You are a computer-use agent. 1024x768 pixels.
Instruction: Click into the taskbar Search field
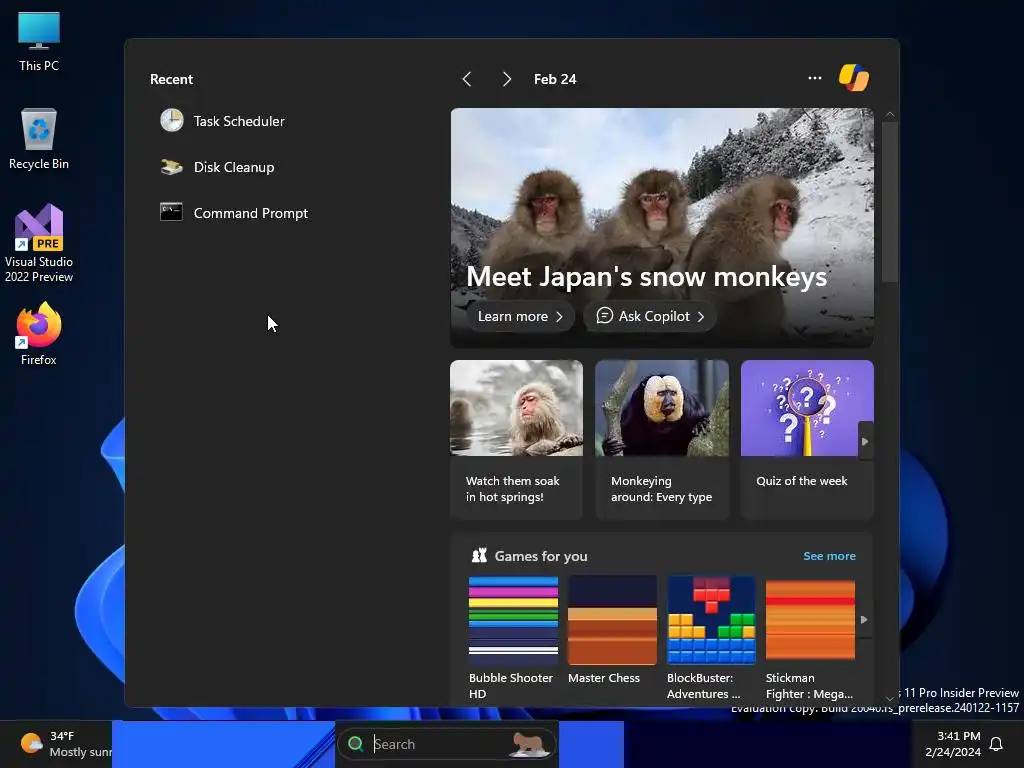click(447, 744)
